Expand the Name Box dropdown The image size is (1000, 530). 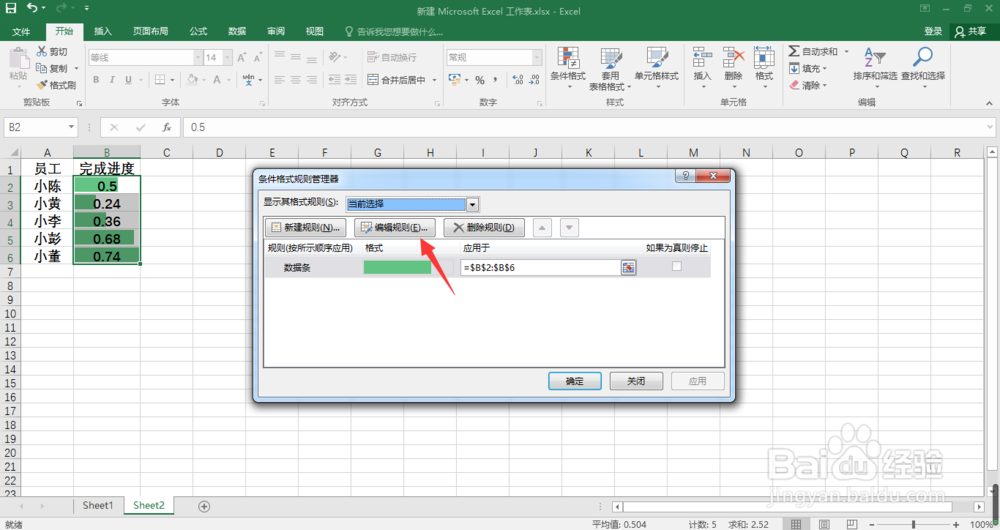pyautogui.click(x=71, y=127)
